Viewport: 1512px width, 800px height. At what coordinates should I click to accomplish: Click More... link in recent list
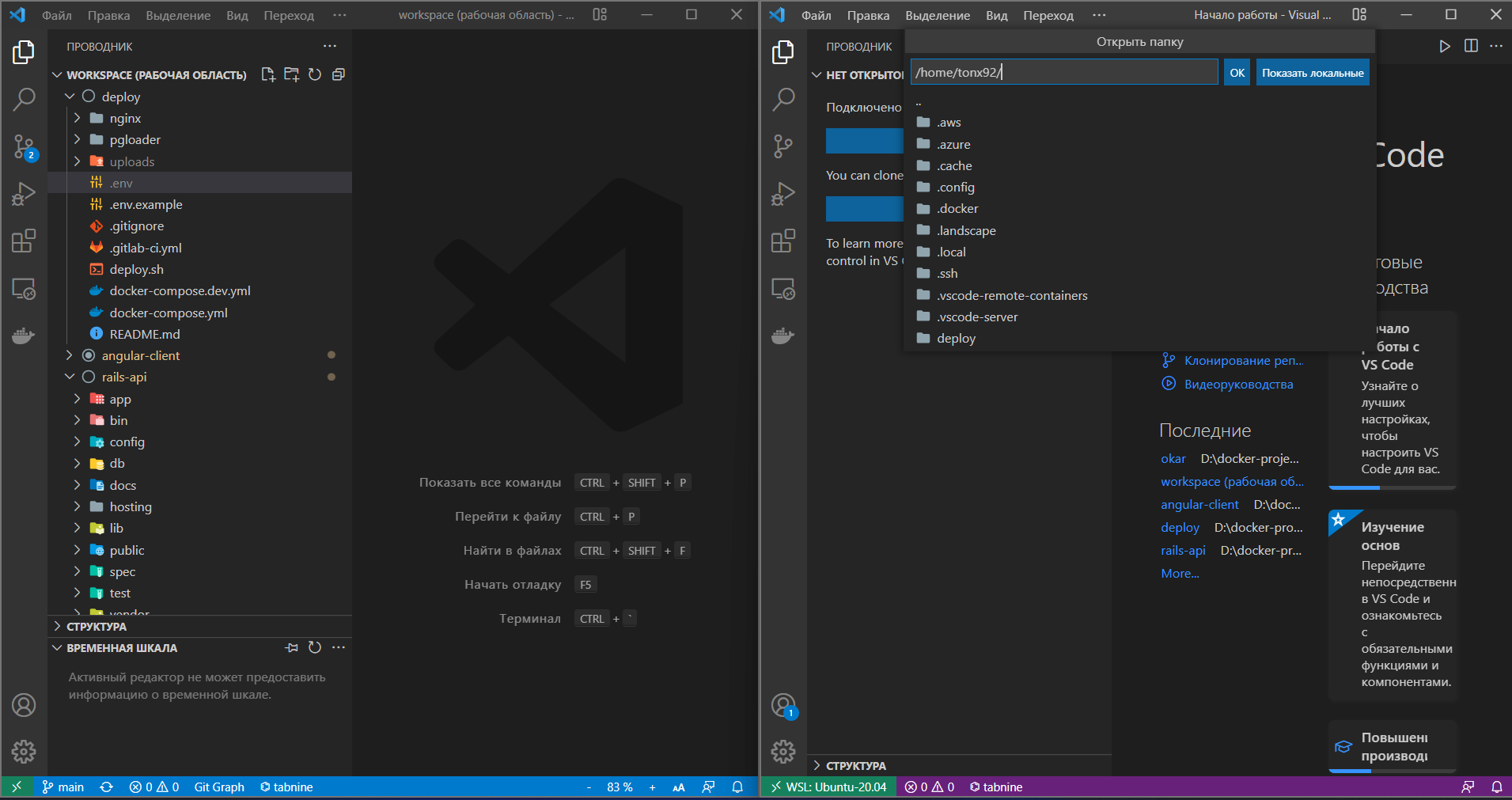1180,573
